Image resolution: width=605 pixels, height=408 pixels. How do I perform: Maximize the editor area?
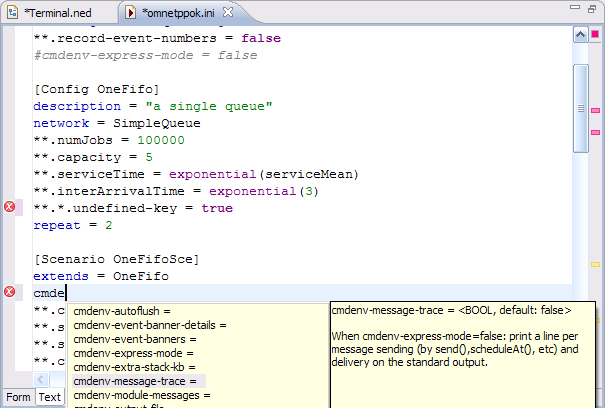pyautogui.click(x=592, y=8)
